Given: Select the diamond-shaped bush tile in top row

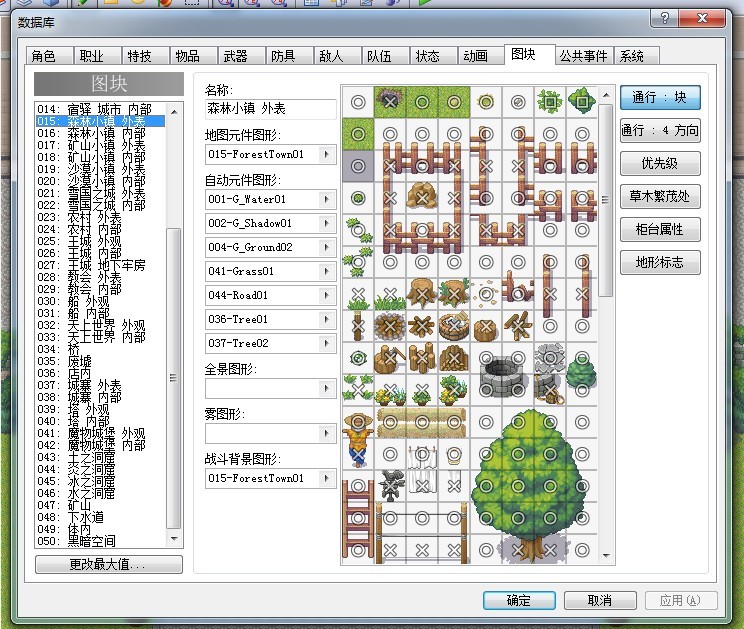Looking at the screenshot, I should 582,102.
